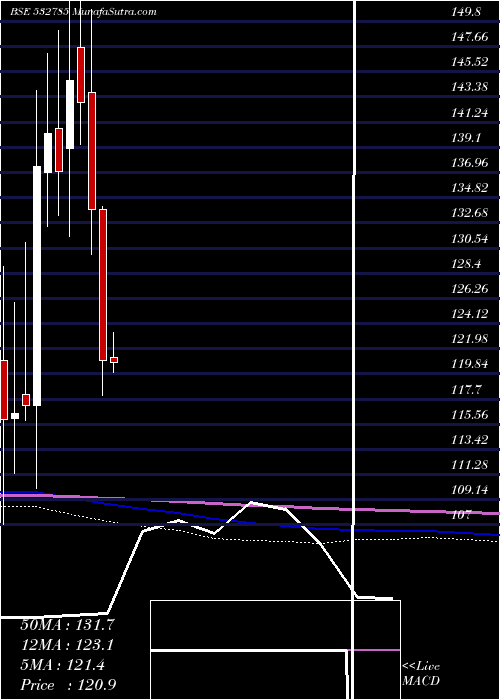This screenshot has height=700, width=500.
Task: Click the 117.7 price axis label
Action: 466,390
